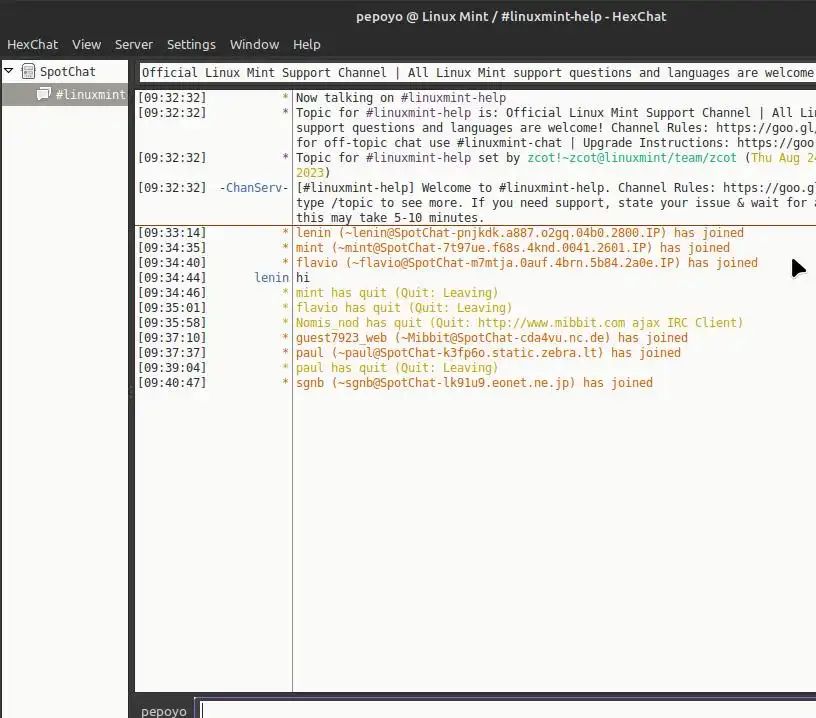Click the channel topic bar text
This screenshot has height=718, width=816.
click(477, 73)
